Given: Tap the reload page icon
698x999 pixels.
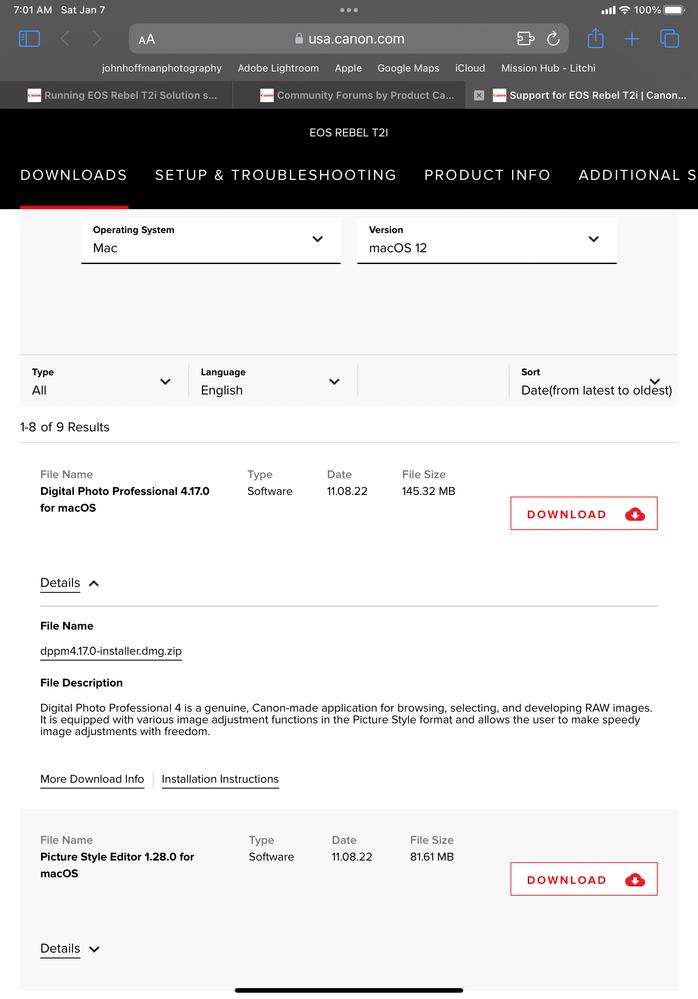Looking at the screenshot, I should pos(553,39).
